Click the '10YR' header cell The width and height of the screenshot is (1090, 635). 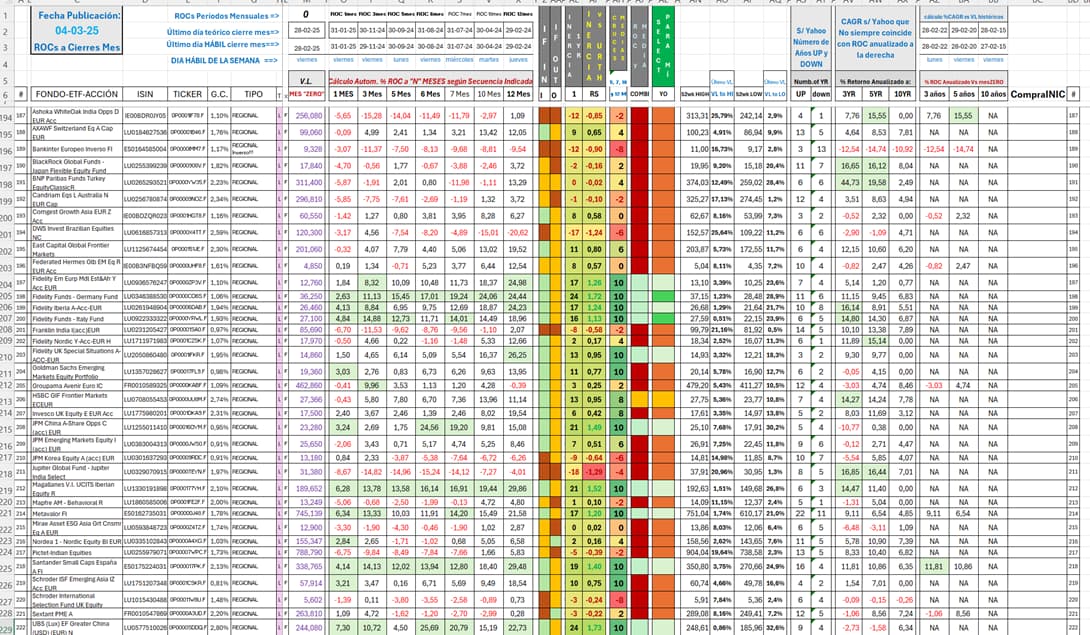(902, 94)
